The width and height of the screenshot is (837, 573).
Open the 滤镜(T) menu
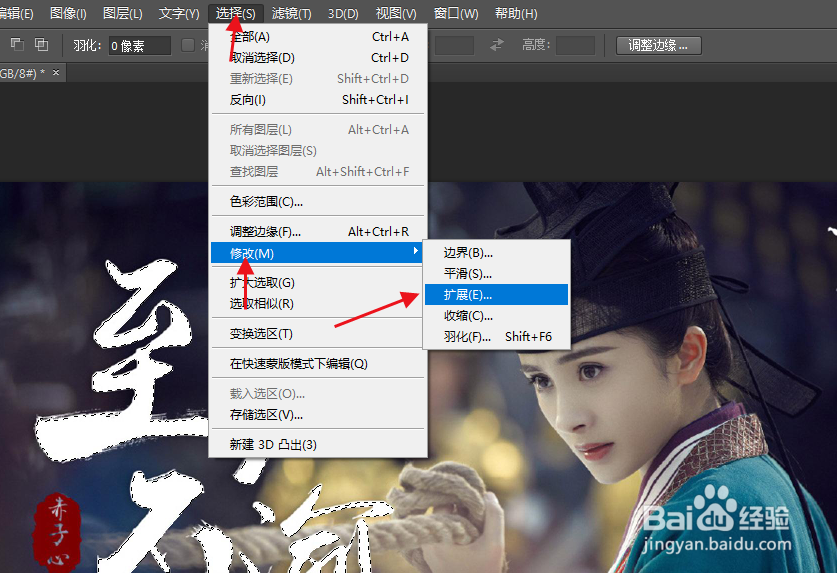[x=291, y=13]
